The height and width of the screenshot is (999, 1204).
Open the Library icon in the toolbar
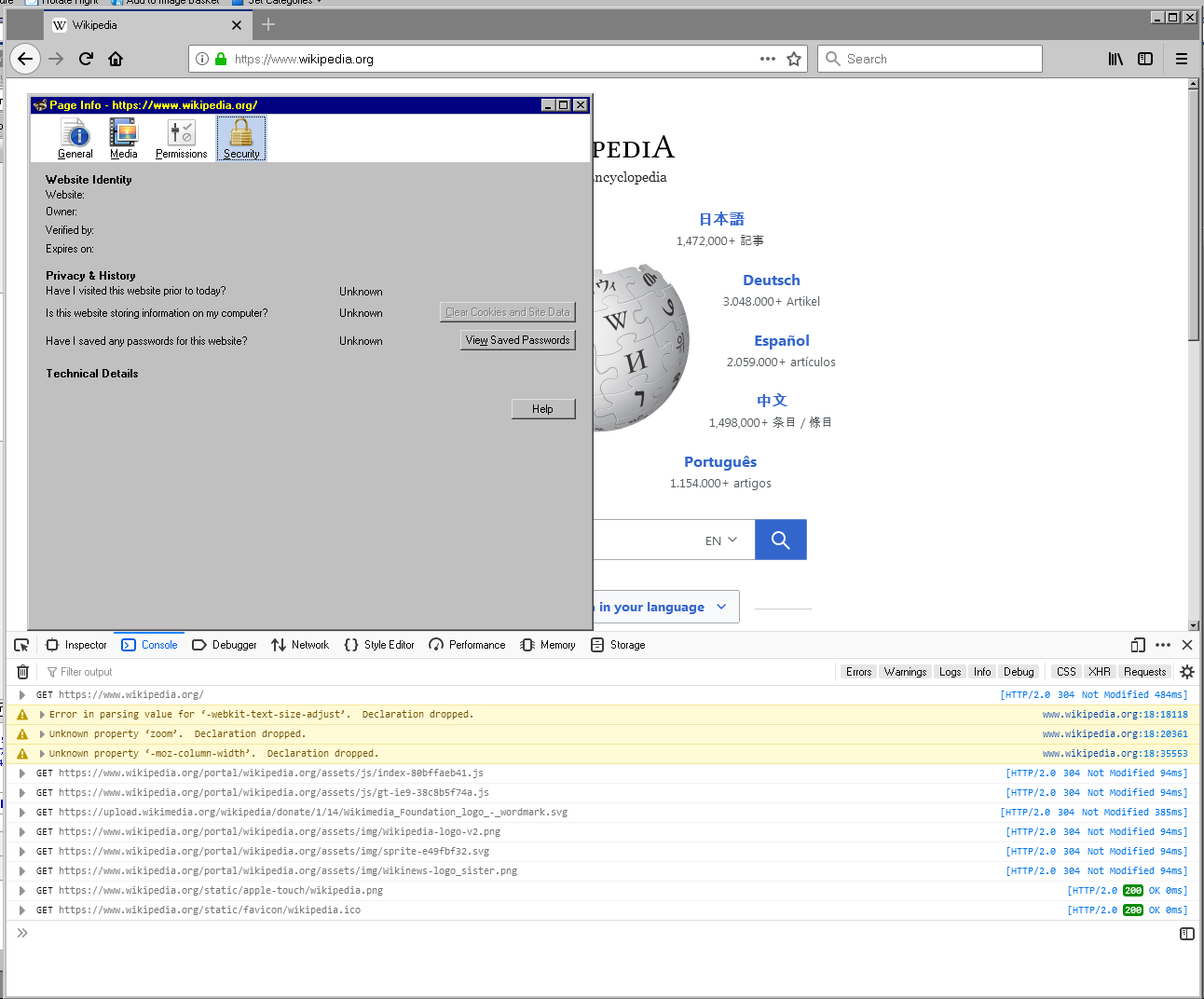1115,59
